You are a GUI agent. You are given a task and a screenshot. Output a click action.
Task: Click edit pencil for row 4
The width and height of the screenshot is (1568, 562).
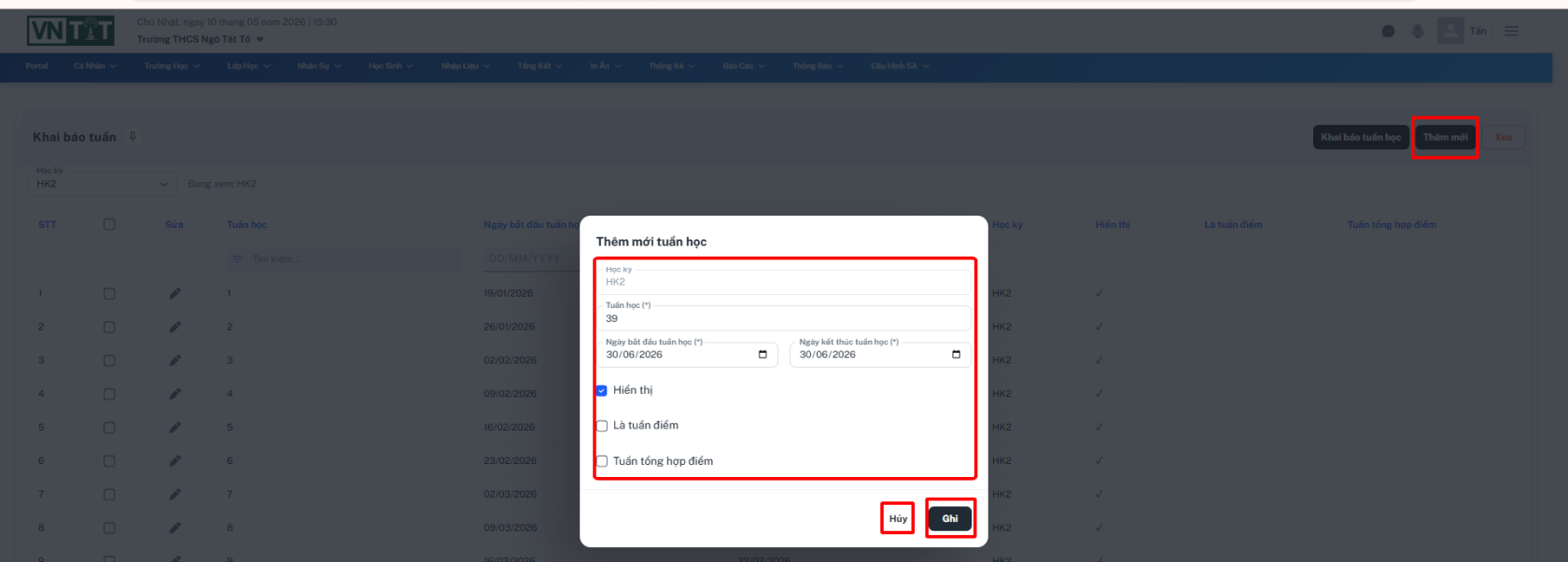tap(175, 394)
